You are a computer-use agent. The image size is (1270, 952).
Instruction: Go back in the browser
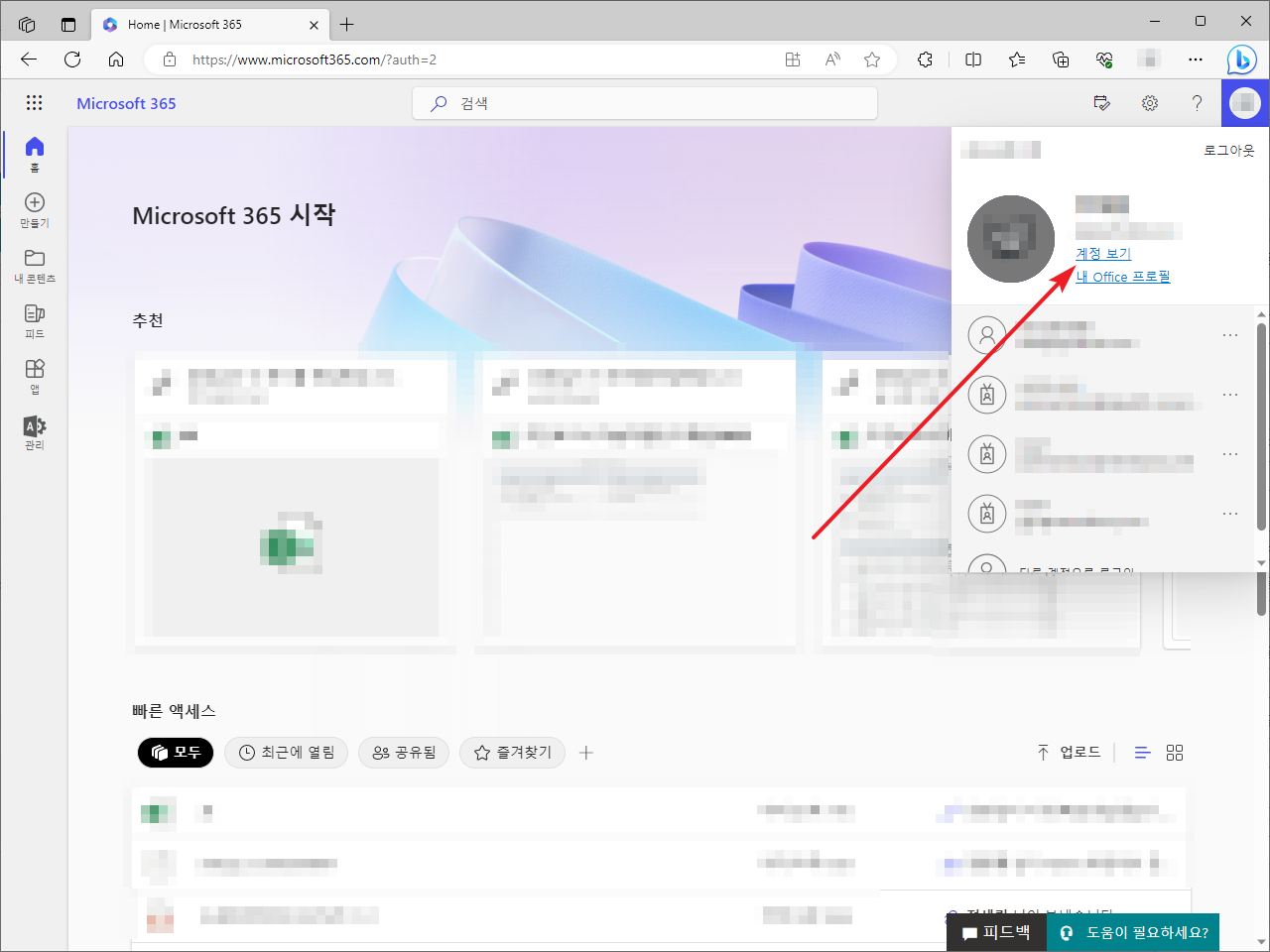click(29, 59)
